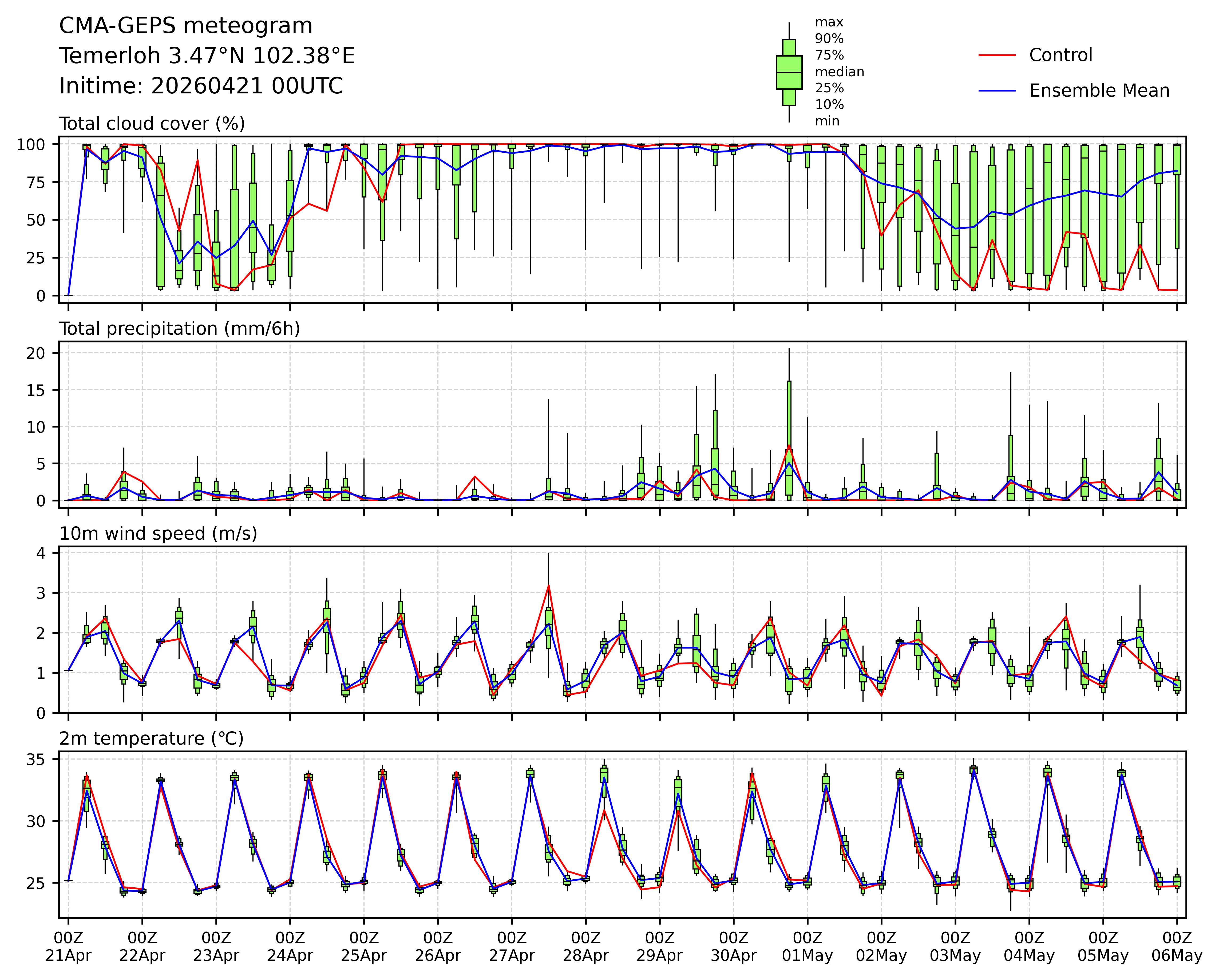1219x980 pixels.
Task: Click the Temerloh location coordinates text
Action: click(x=207, y=56)
